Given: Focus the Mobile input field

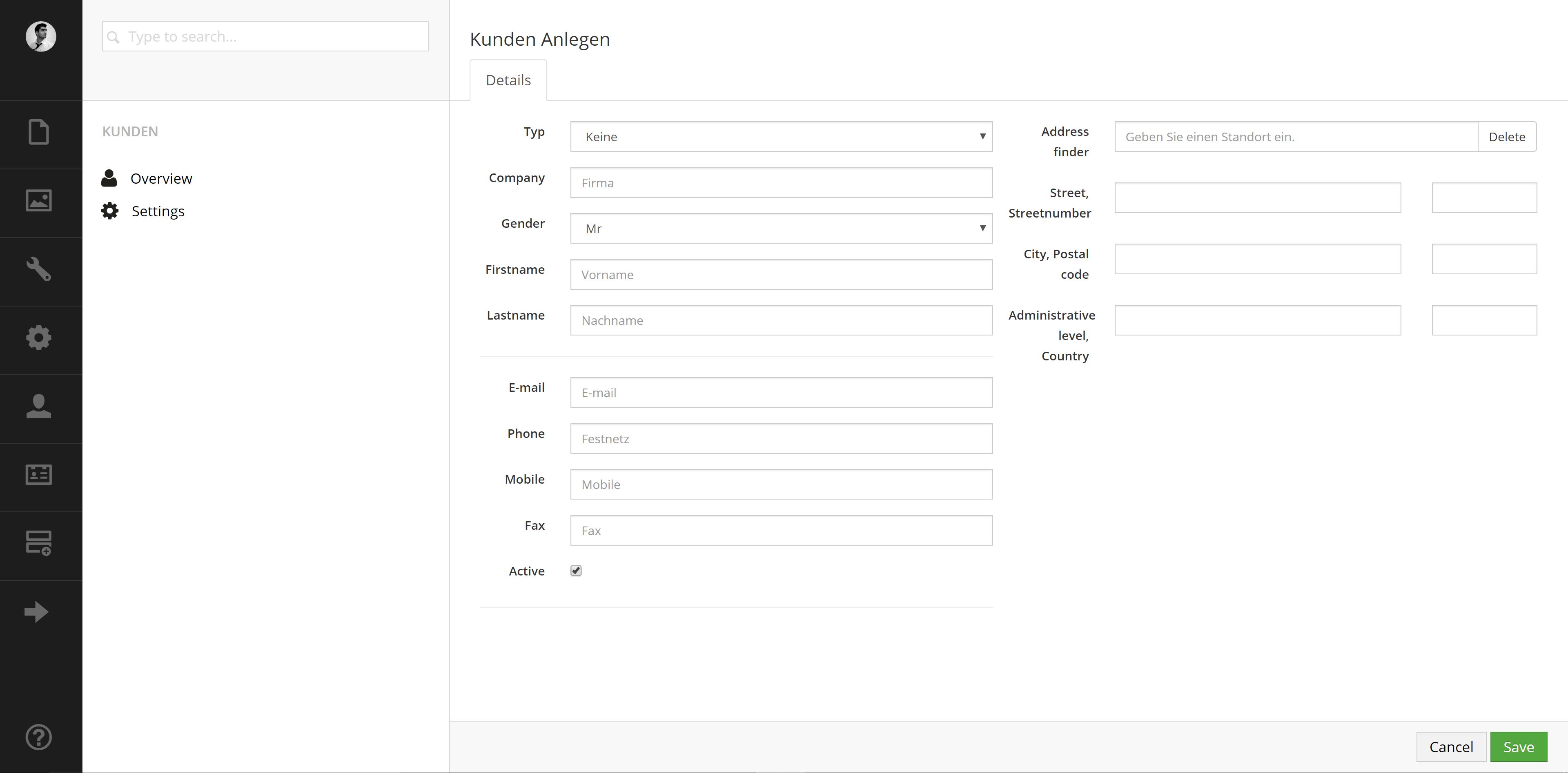Looking at the screenshot, I should (781, 484).
